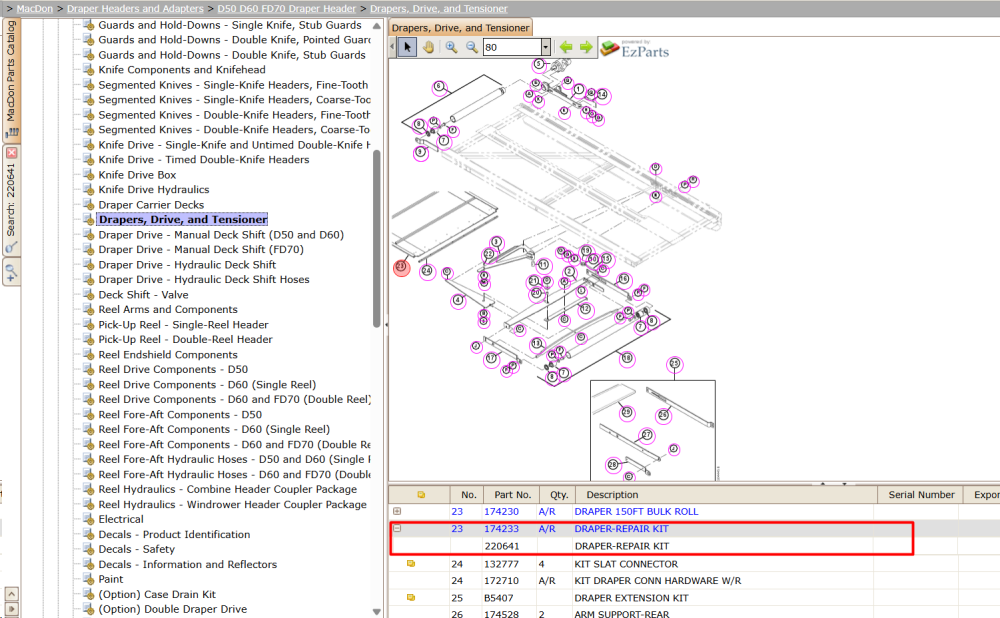The width and height of the screenshot is (1000, 618).
Task: Open part number 174230 link
Action: click(501, 511)
